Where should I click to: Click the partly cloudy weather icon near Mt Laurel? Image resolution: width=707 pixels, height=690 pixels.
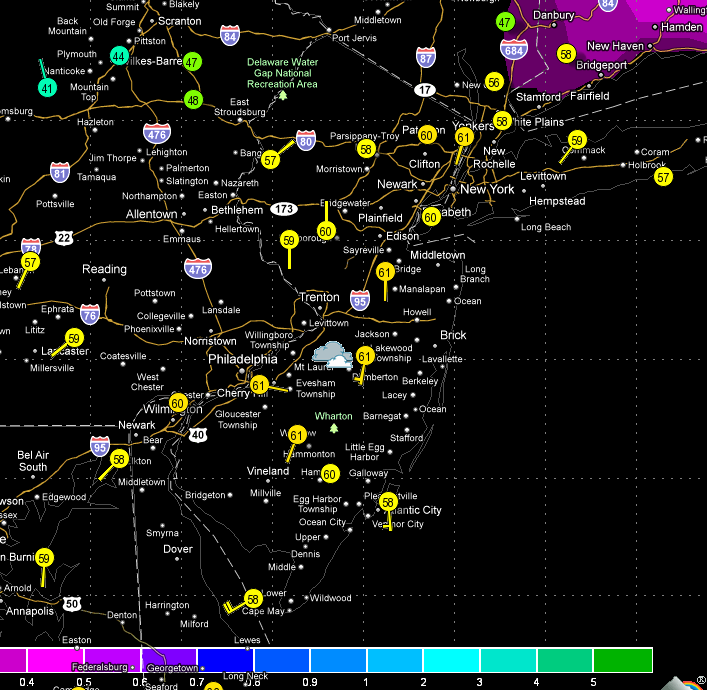[331, 355]
